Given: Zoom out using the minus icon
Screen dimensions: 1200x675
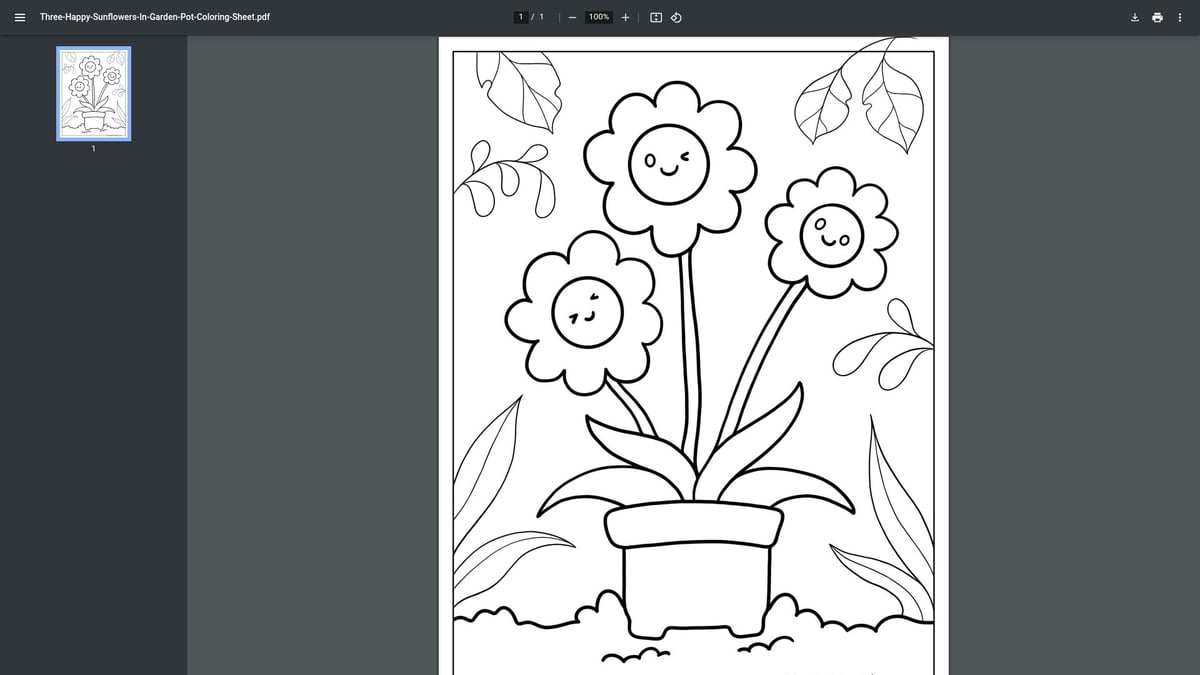Looking at the screenshot, I should 571,17.
